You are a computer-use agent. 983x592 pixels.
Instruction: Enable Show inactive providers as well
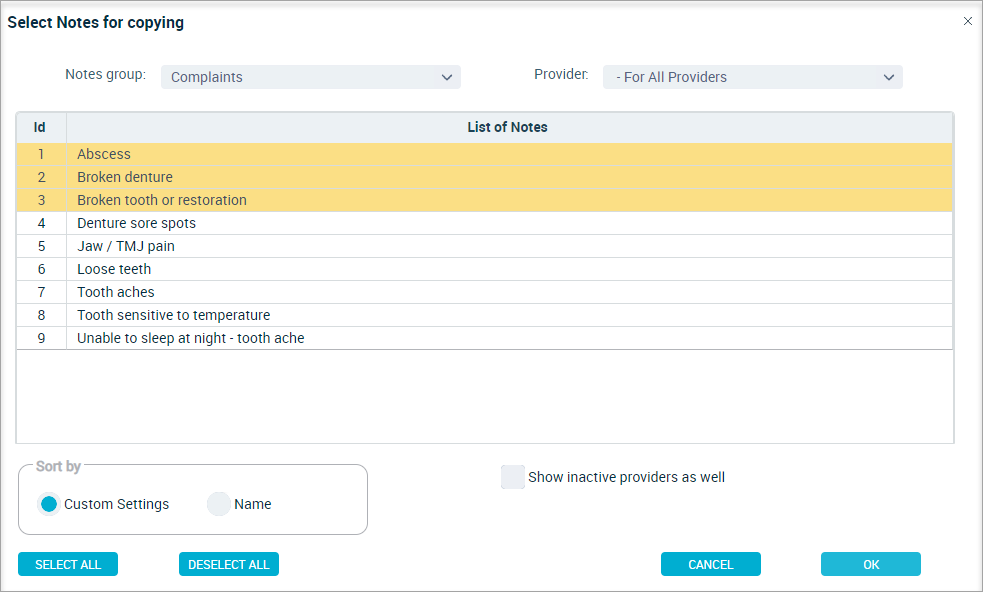[x=512, y=477]
